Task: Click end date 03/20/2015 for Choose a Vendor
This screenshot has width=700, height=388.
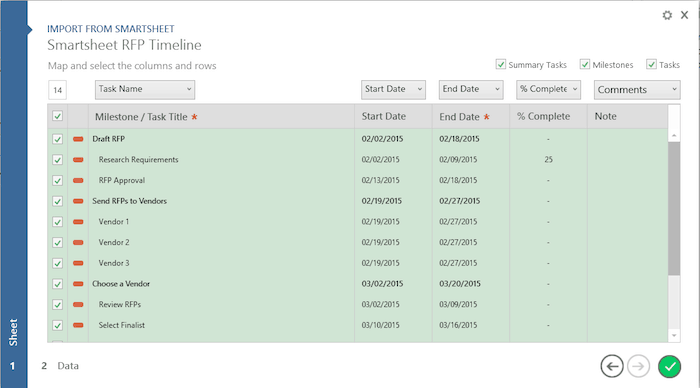Action: [x=460, y=284]
